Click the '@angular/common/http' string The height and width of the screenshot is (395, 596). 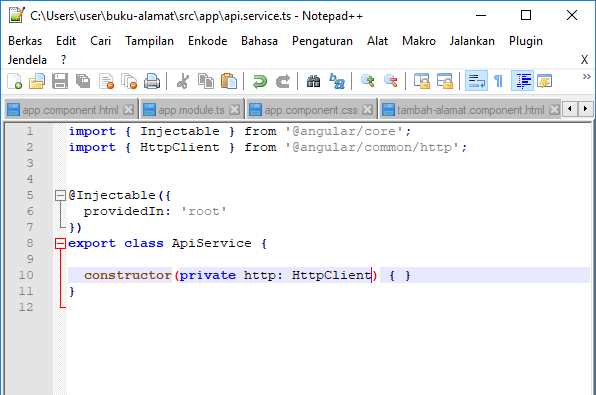[x=372, y=147]
